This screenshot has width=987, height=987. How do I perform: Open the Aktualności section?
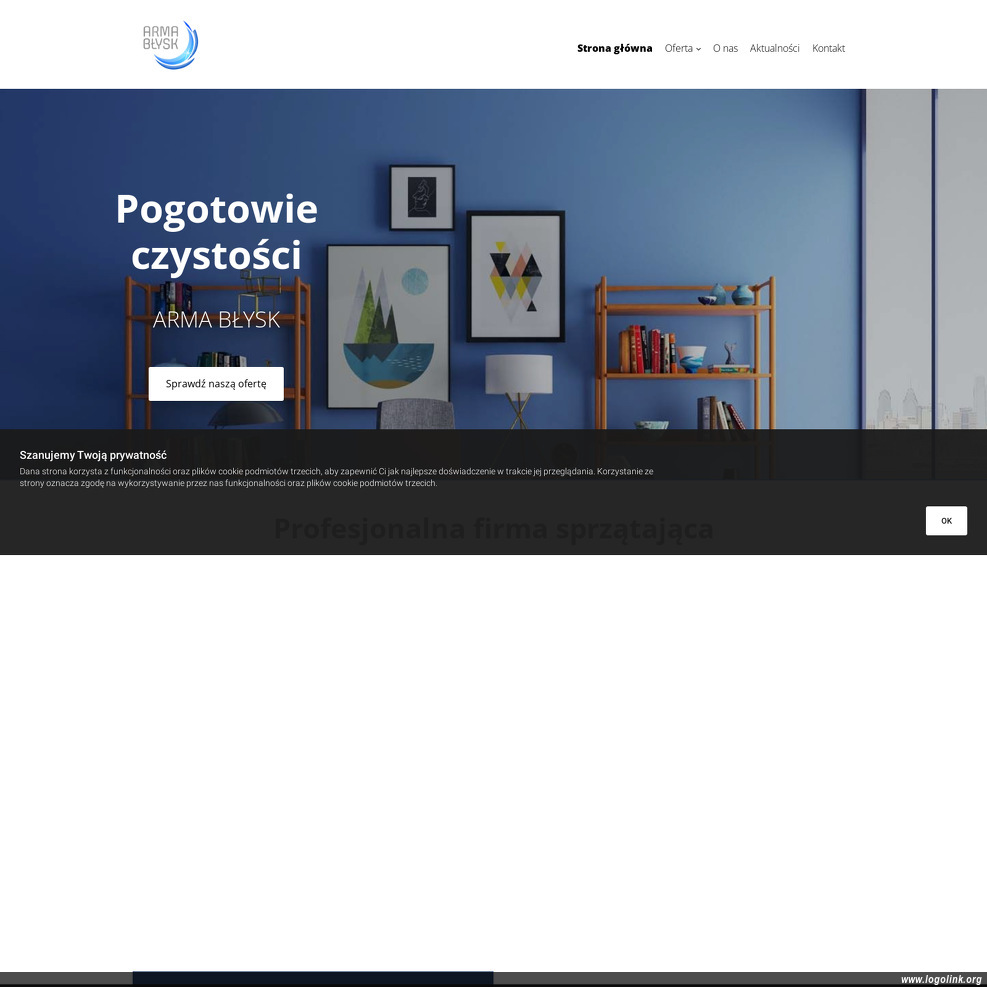tap(774, 48)
